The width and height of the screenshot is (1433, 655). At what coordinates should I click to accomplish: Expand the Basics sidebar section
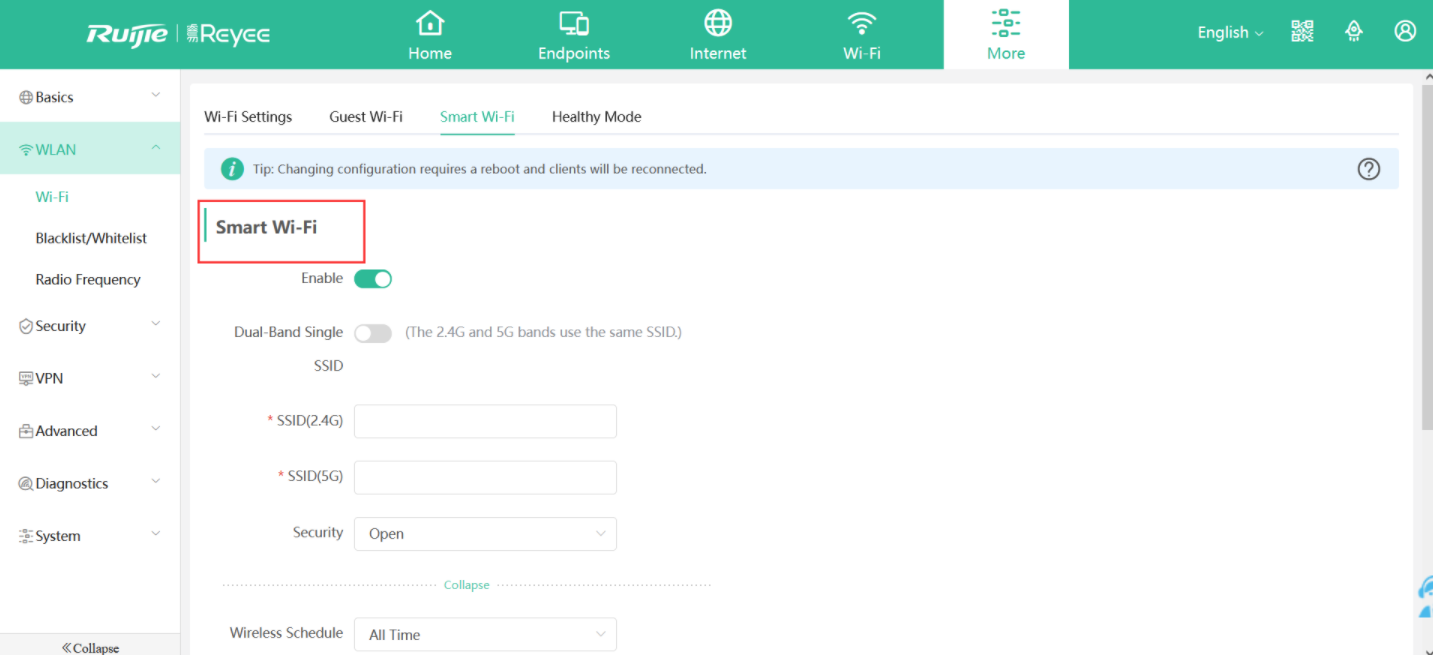(90, 97)
